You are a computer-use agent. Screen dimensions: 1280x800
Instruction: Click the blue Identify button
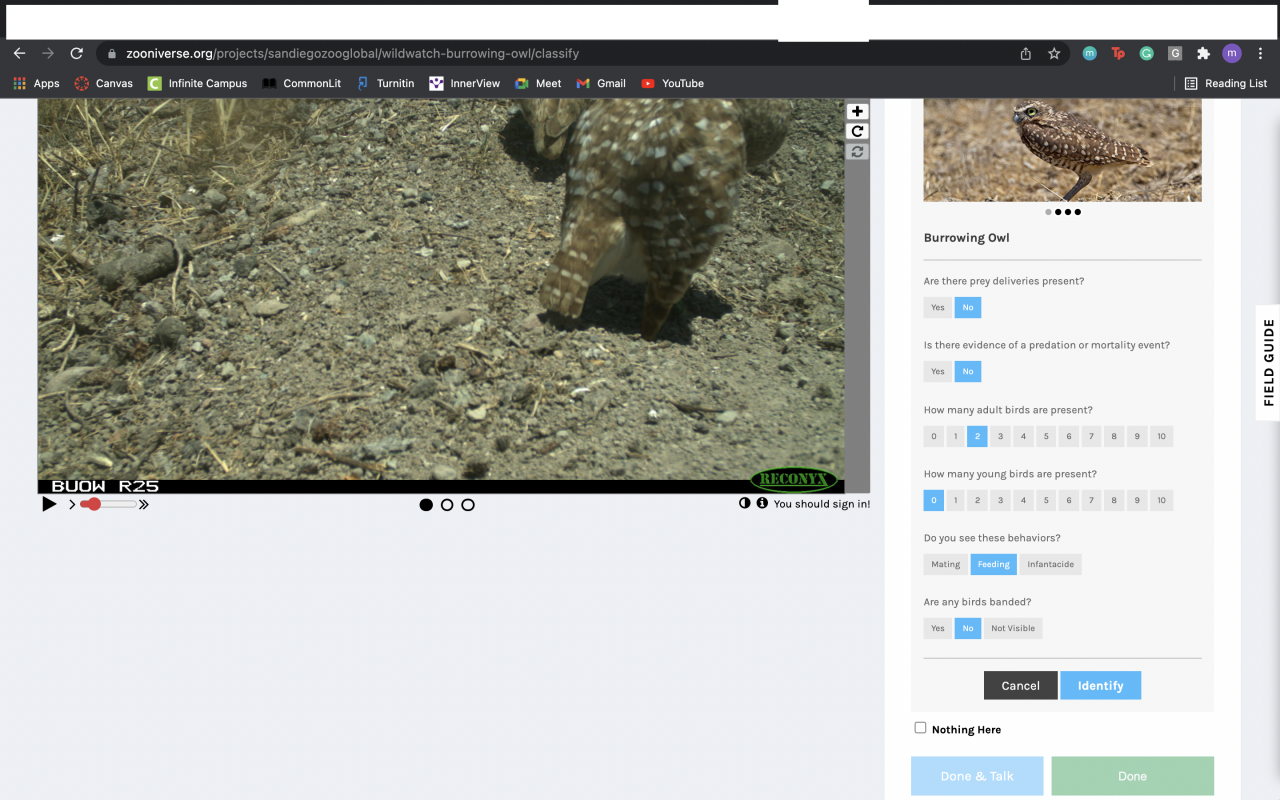pos(1100,686)
